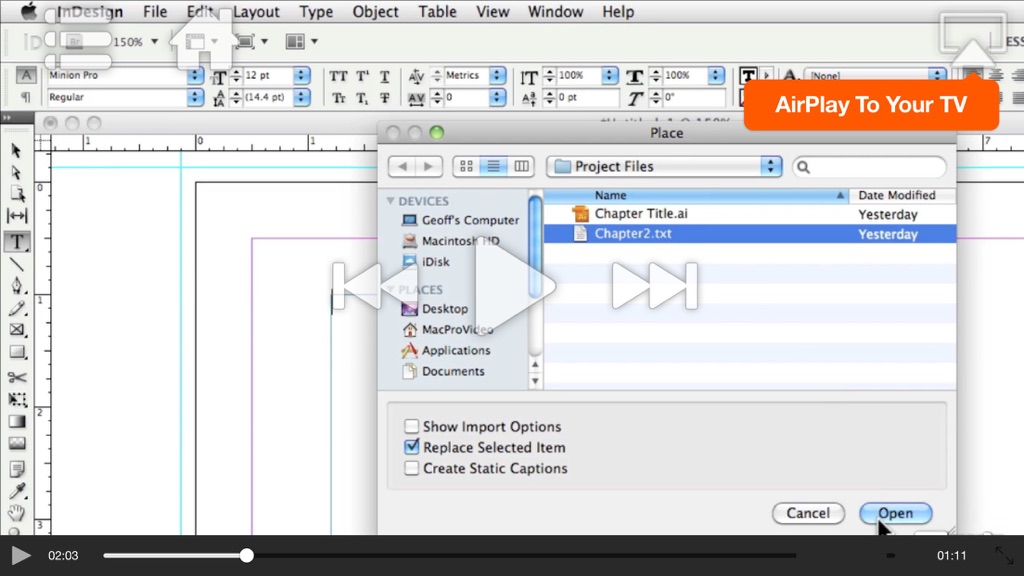Open the File menu
This screenshot has height=576, width=1024.
click(155, 12)
